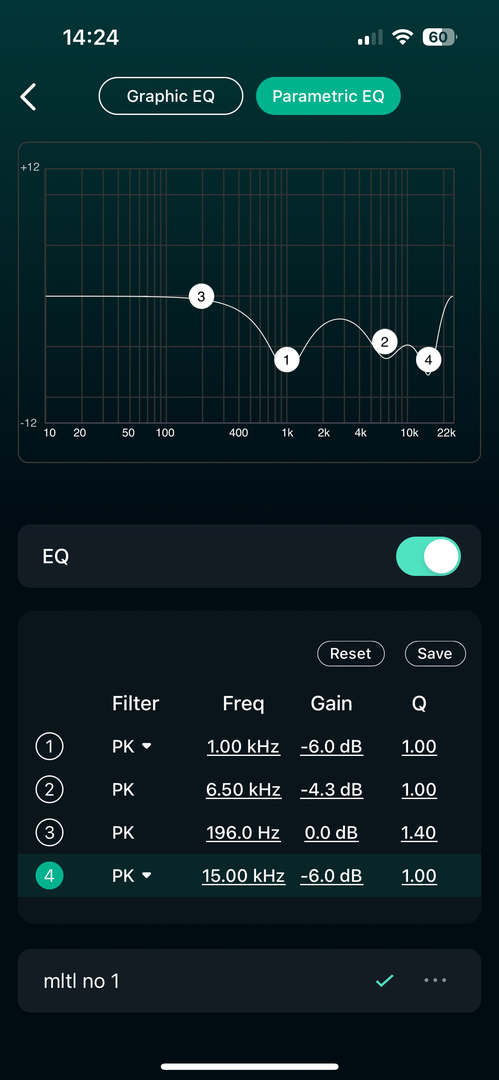Viewport: 499px width, 1080px height.
Task: Open the three-dots menu for mltl no 1
Action: pyautogui.click(x=435, y=980)
